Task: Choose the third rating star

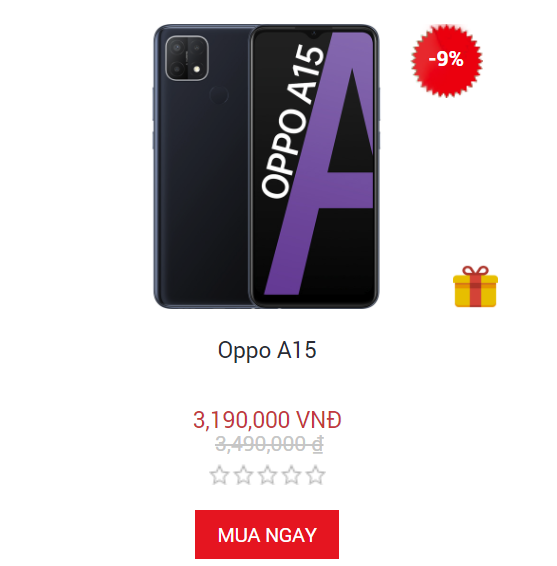Action: (x=267, y=475)
